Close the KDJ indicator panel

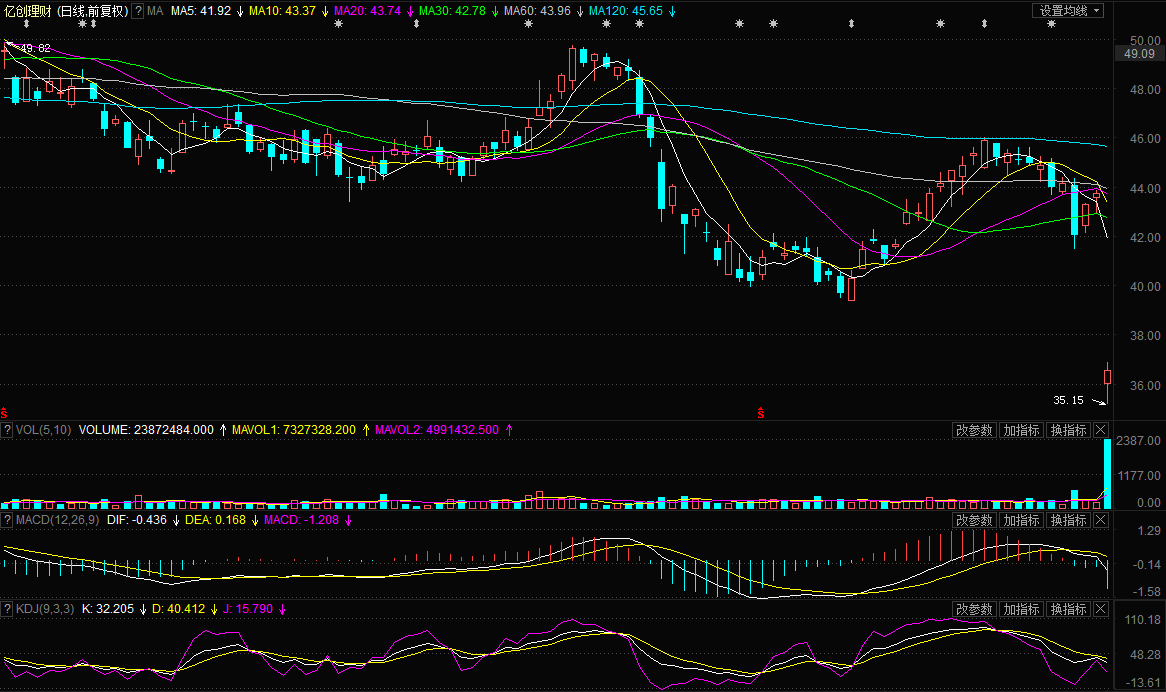[1101, 609]
